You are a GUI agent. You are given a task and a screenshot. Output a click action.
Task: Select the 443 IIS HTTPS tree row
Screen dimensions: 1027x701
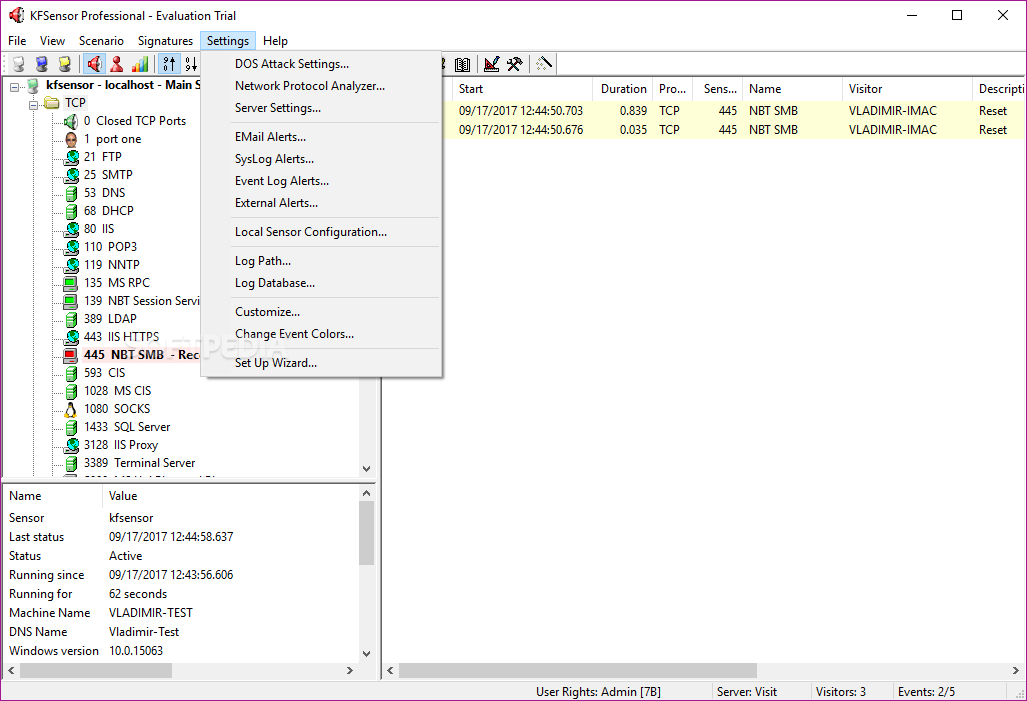coord(121,337)
